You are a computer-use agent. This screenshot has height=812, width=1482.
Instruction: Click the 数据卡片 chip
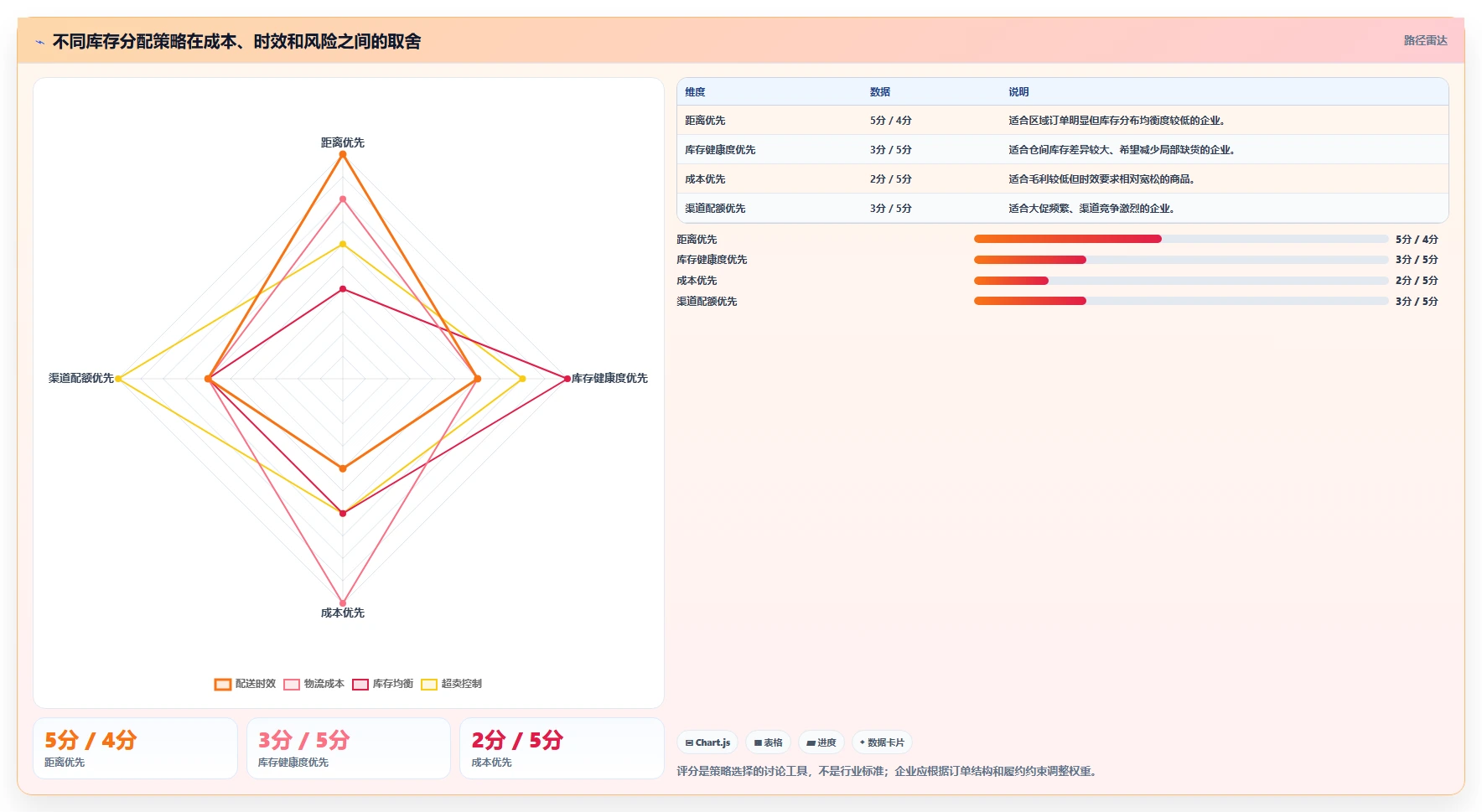coord(882,742)
